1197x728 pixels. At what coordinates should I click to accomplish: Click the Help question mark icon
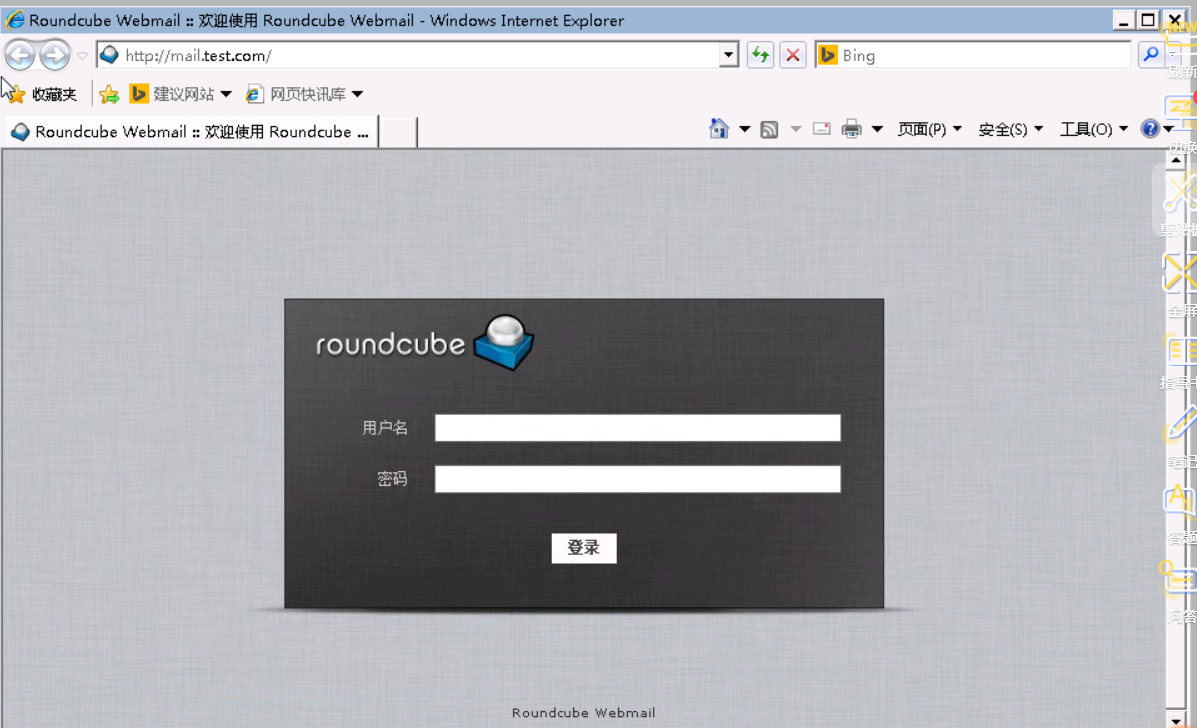click(1150, 128)
